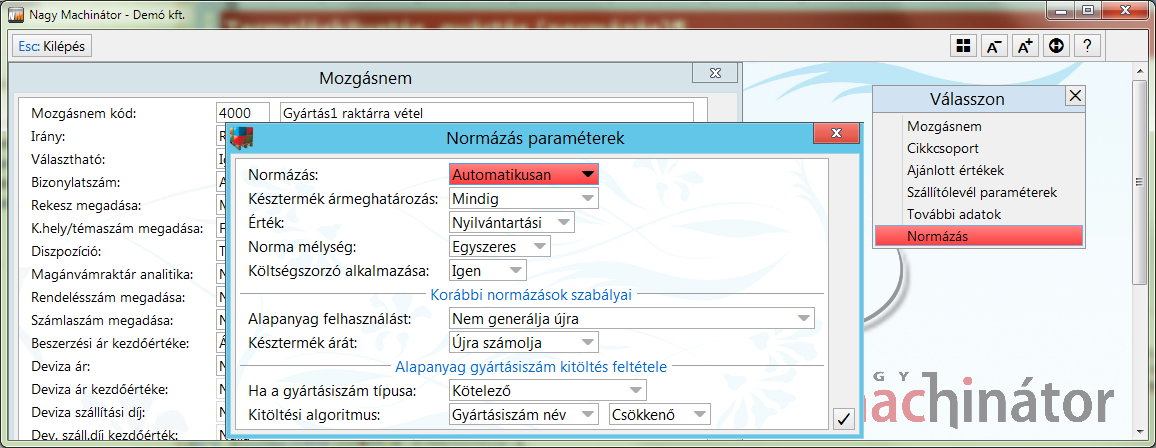
Task: Close the Válasszon panel with X
Action: (1075, 95)
